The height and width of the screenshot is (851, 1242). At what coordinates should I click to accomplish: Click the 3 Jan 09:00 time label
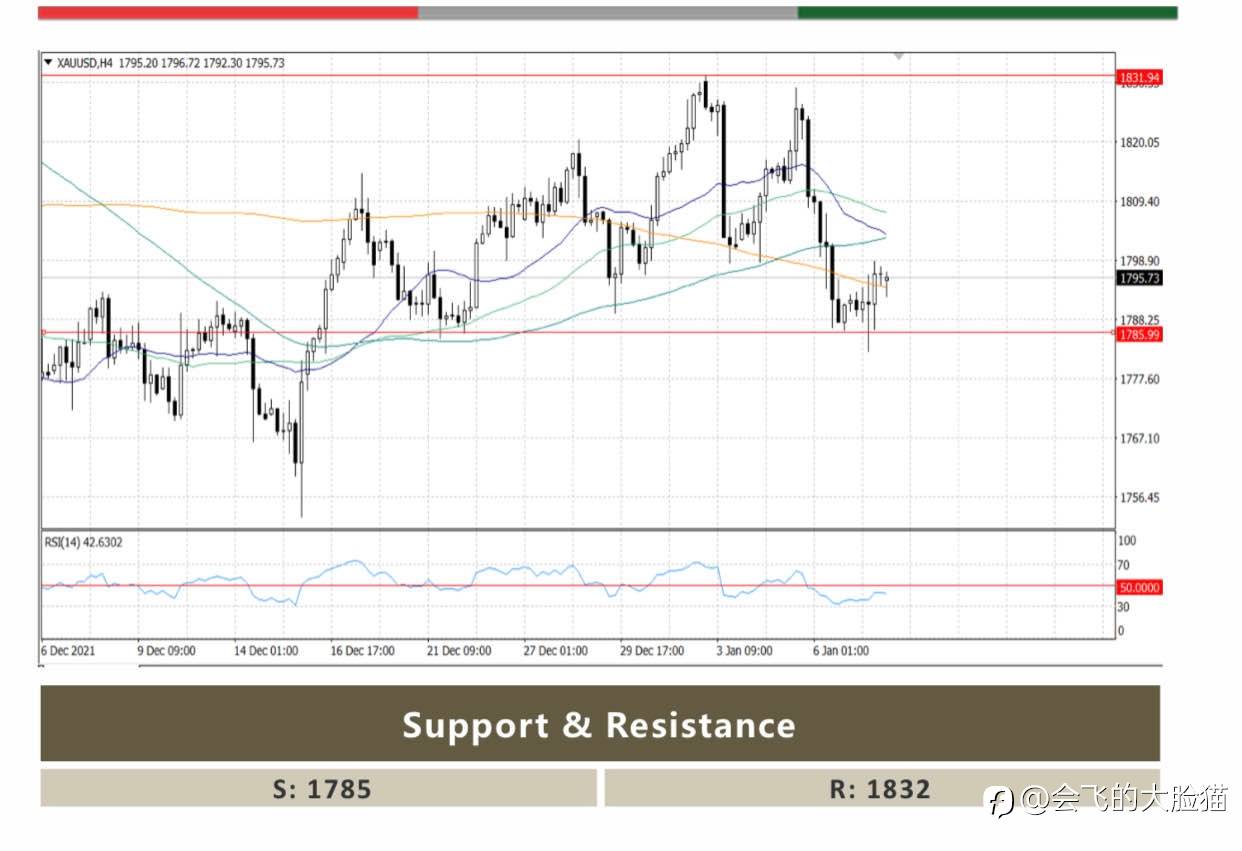pos(745,650)
